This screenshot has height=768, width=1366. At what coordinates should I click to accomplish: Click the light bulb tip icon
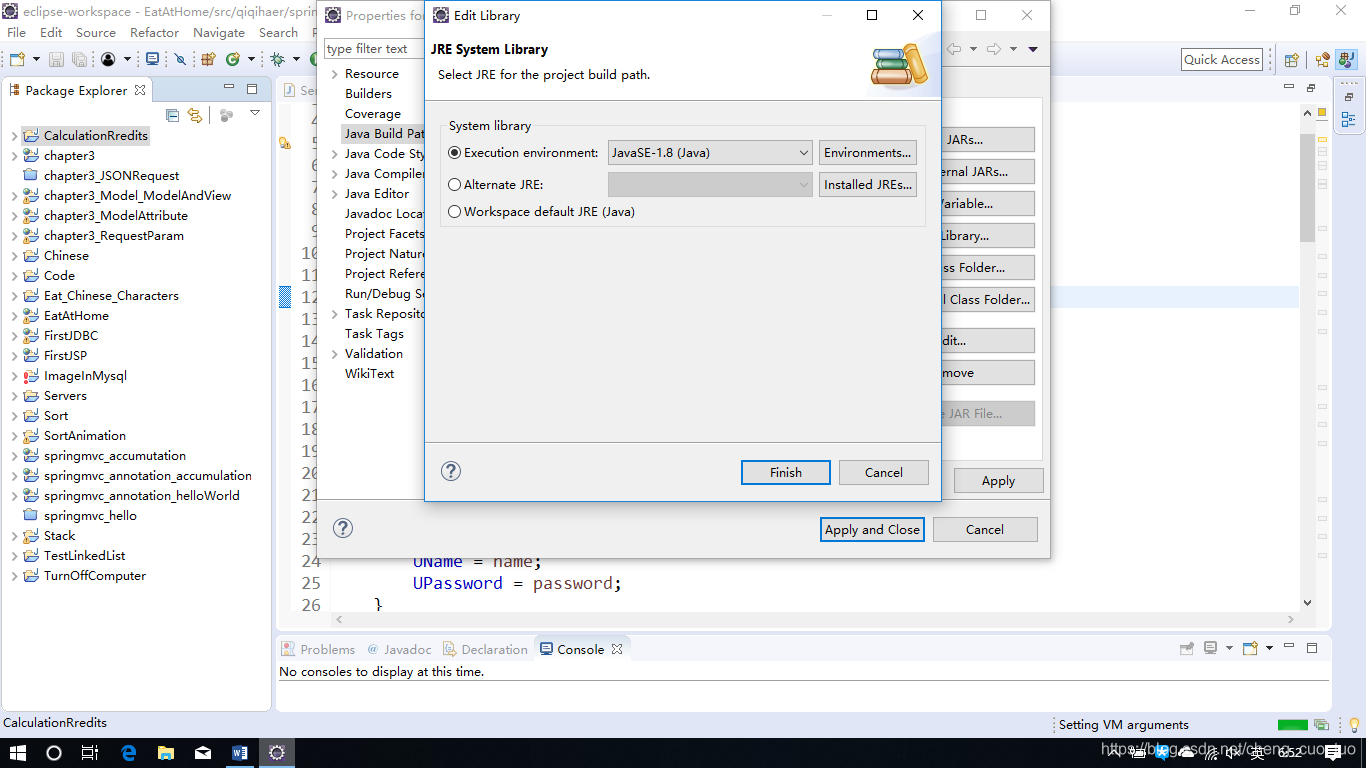click(1353, 725)
